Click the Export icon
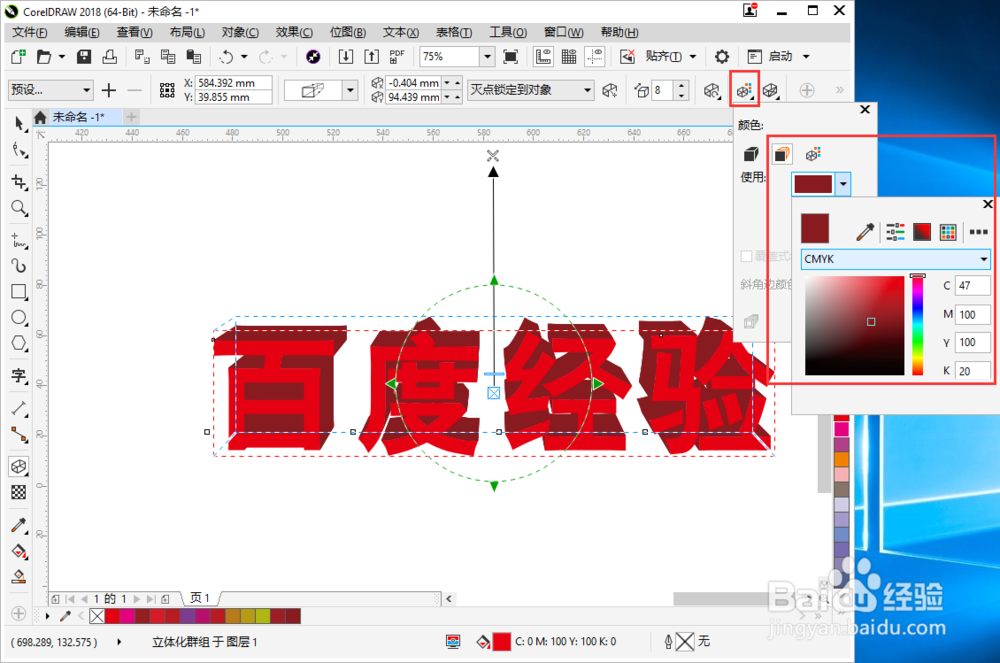The image size is (1000, 663). click(371, 57)
